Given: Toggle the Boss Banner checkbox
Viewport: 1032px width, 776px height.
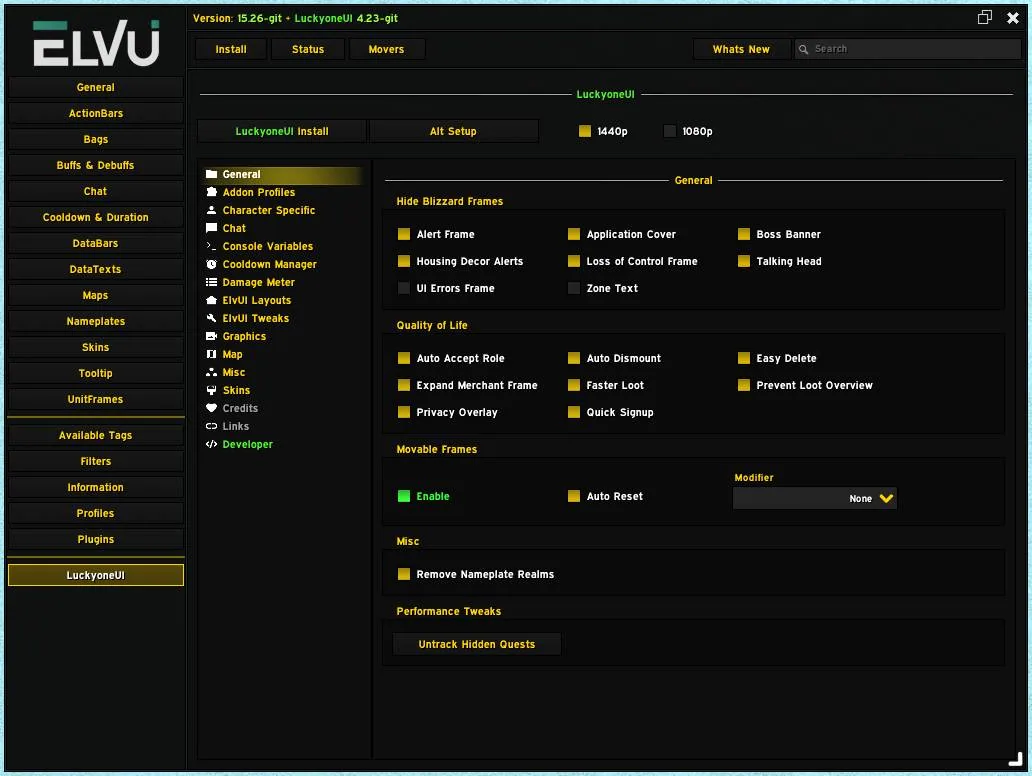Looking at the screenshot, I should pos(744,234).
